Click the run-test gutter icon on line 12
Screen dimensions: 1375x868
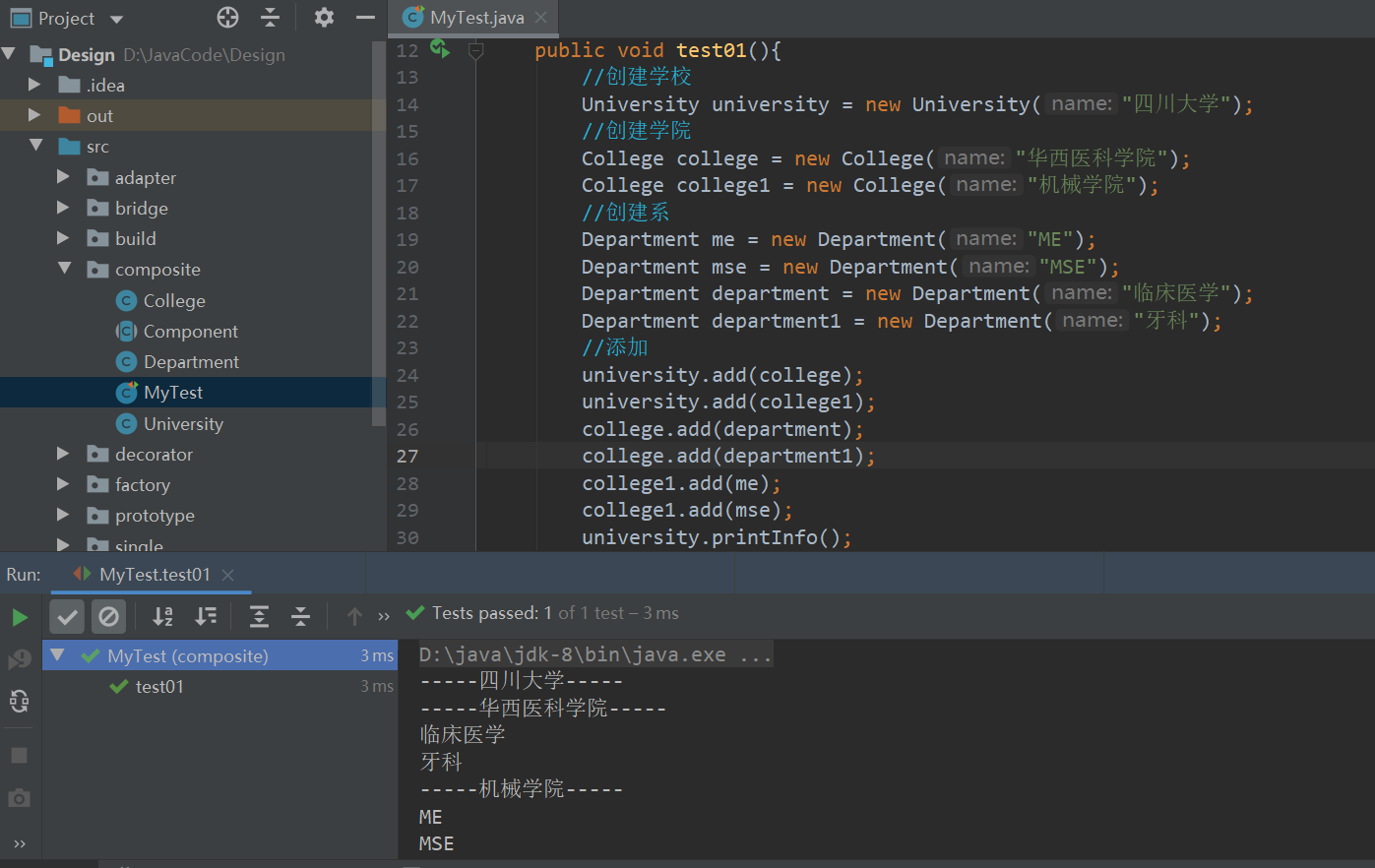coord(439,49)
